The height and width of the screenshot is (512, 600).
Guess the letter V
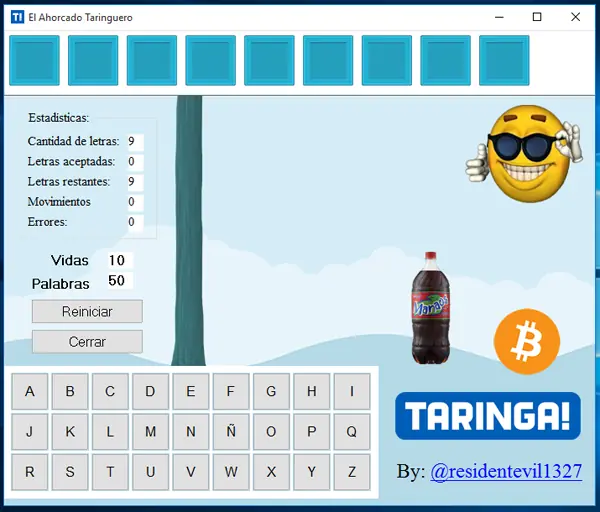[x=191, y=472]
